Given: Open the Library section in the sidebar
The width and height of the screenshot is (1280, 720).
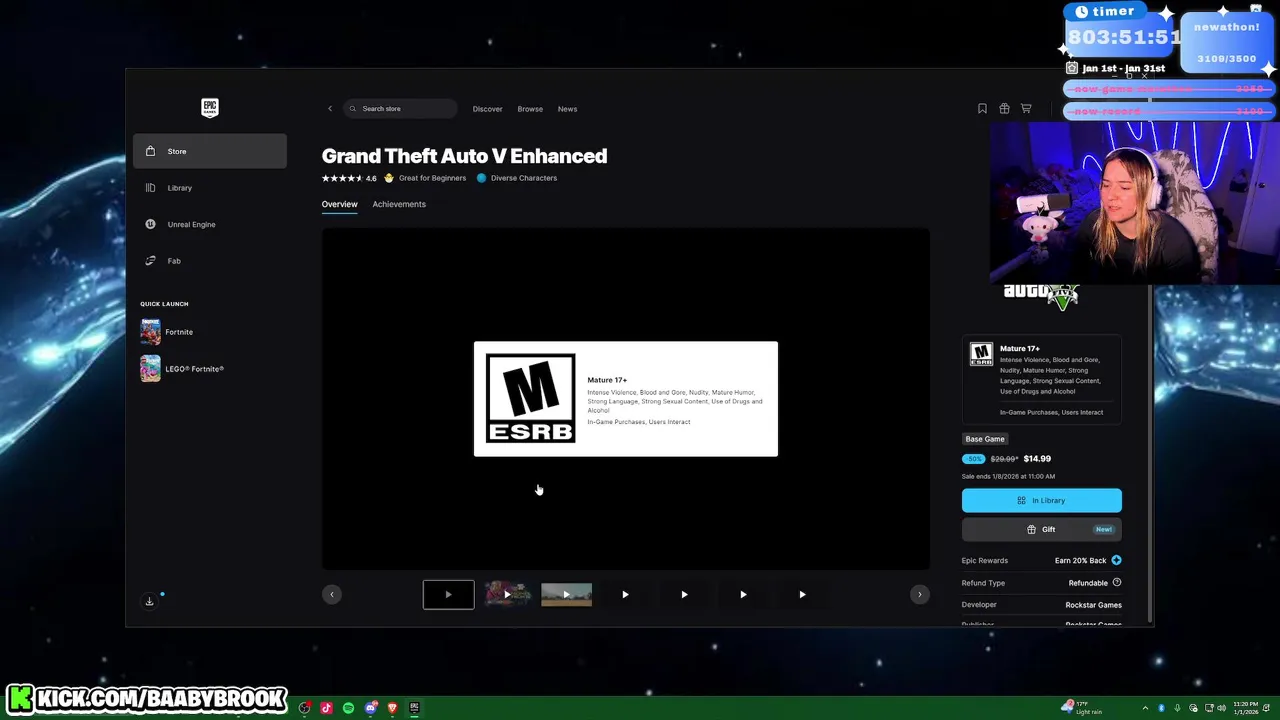Looking at the screenshot, I should click(210, 188).
